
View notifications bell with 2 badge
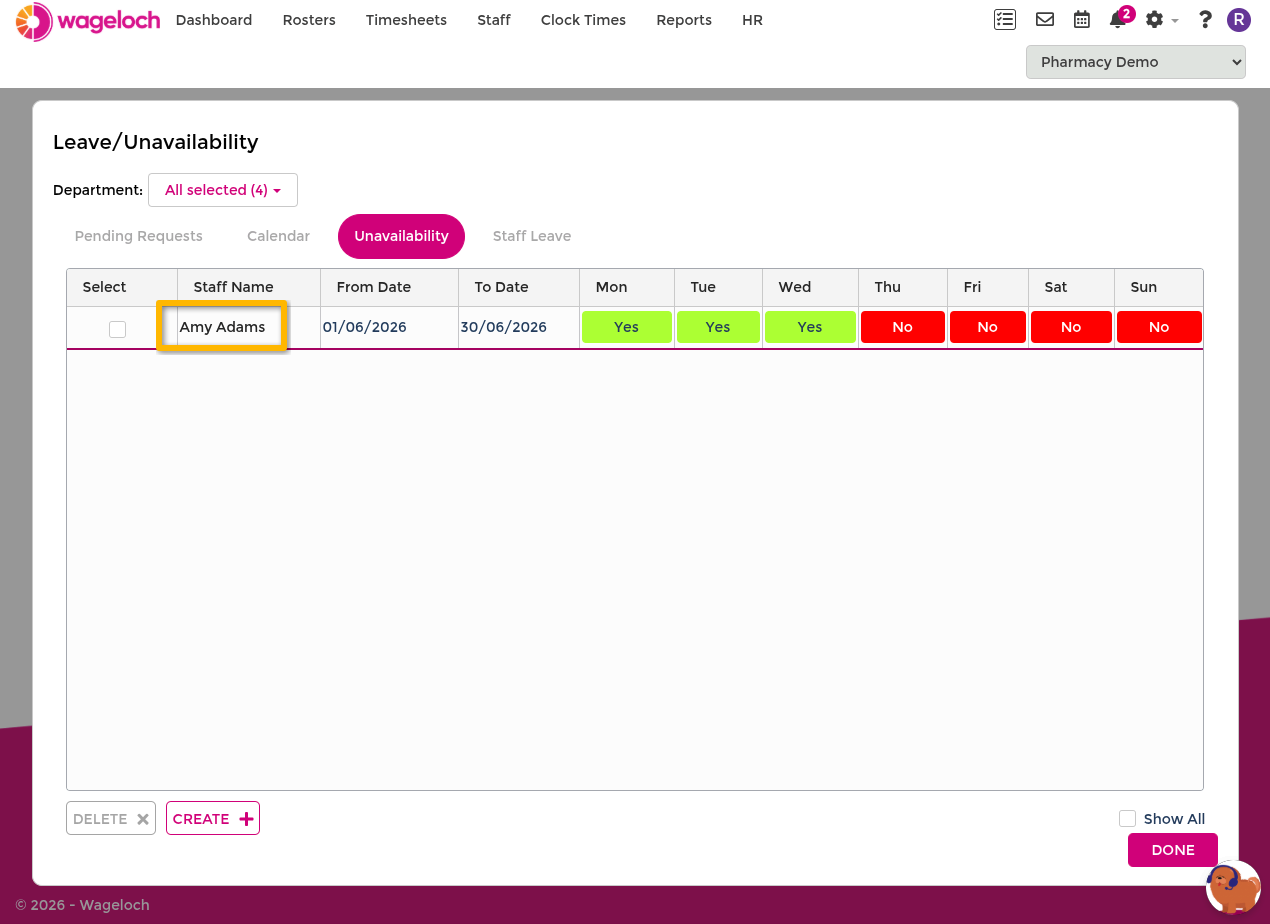click(x=1120, y=18)
